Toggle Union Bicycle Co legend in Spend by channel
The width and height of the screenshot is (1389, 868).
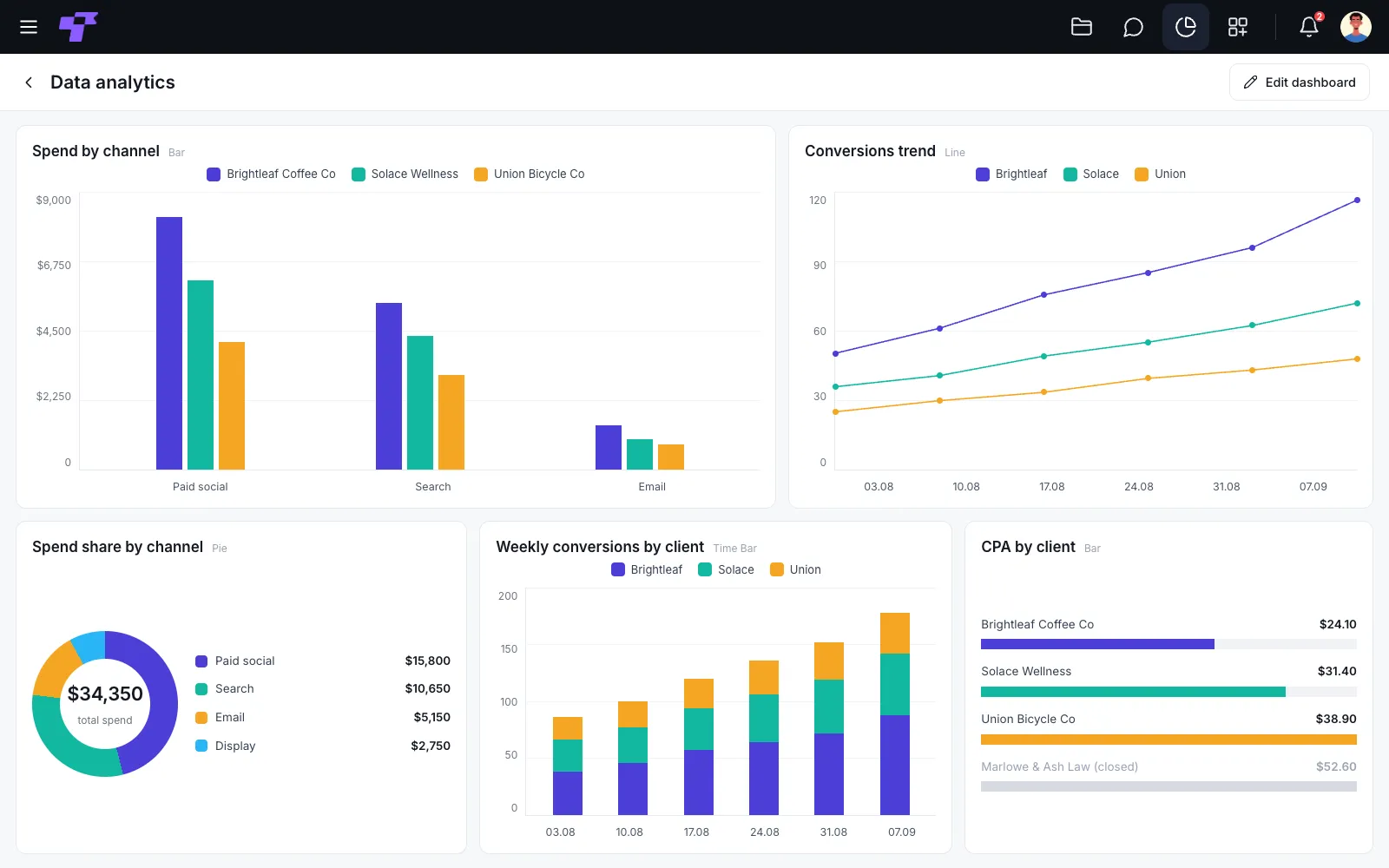[x=530, y=174]
